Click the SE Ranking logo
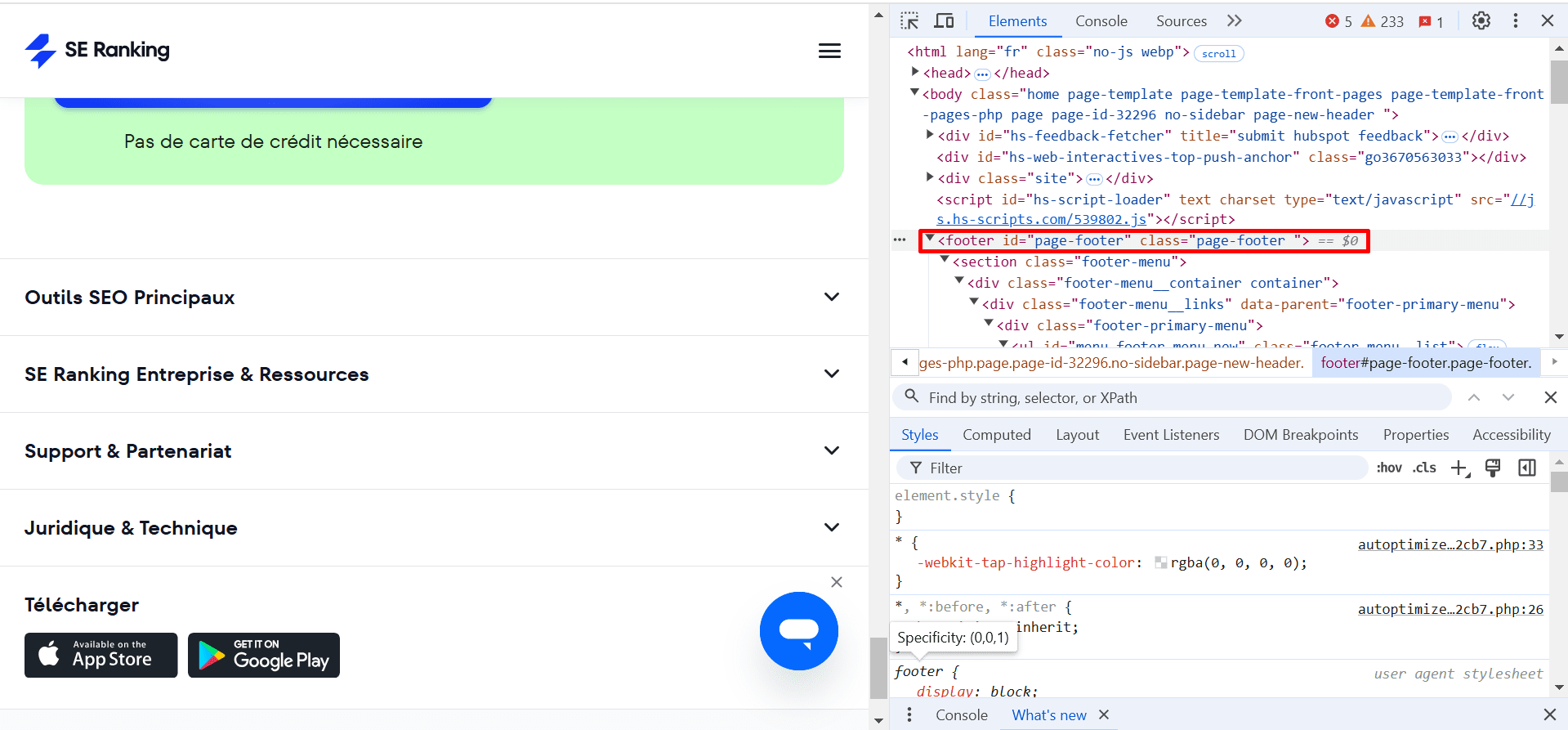The image size is (1568, 730). (97, 51)
